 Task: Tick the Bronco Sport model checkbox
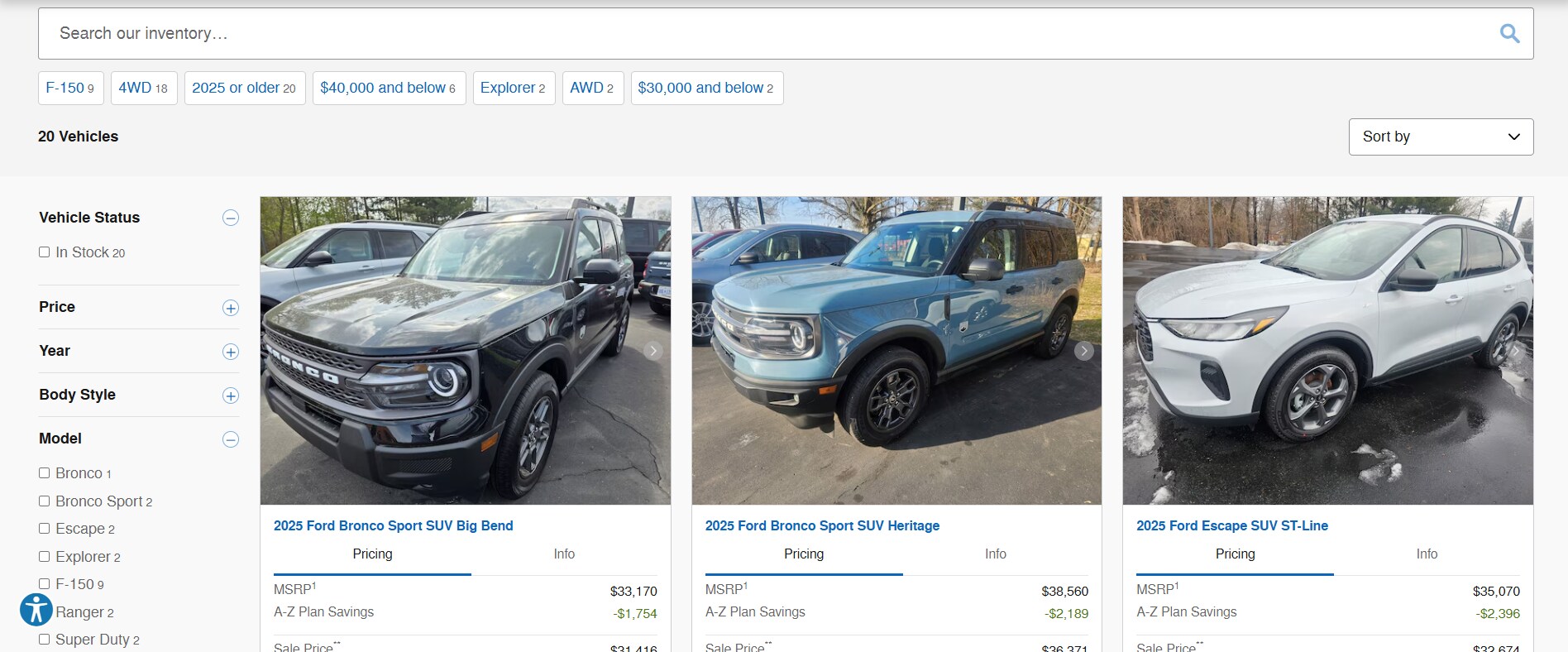coord(45,501)
